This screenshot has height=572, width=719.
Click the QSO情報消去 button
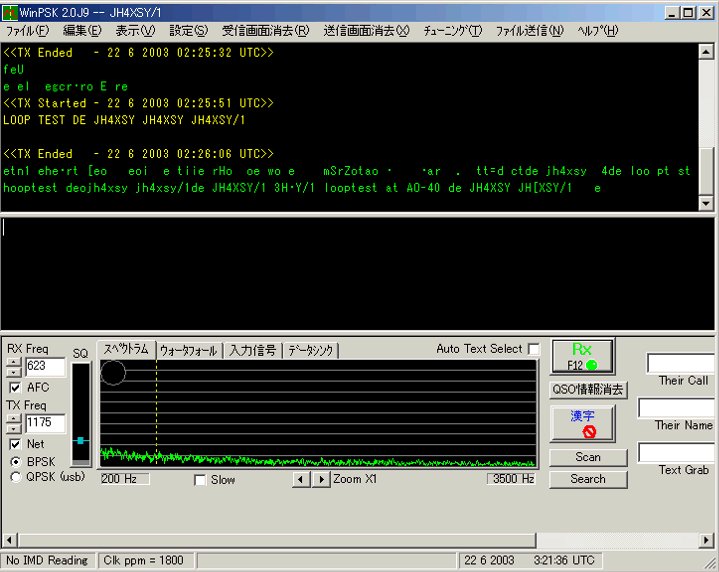click(x=588, y=390)
